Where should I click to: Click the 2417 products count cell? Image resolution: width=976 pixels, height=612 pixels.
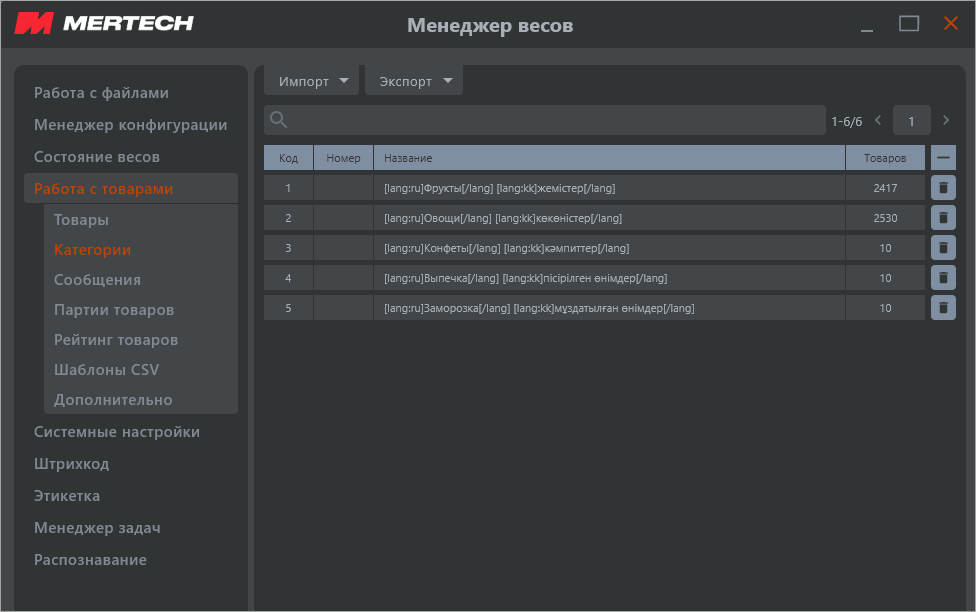coord(885,187)
